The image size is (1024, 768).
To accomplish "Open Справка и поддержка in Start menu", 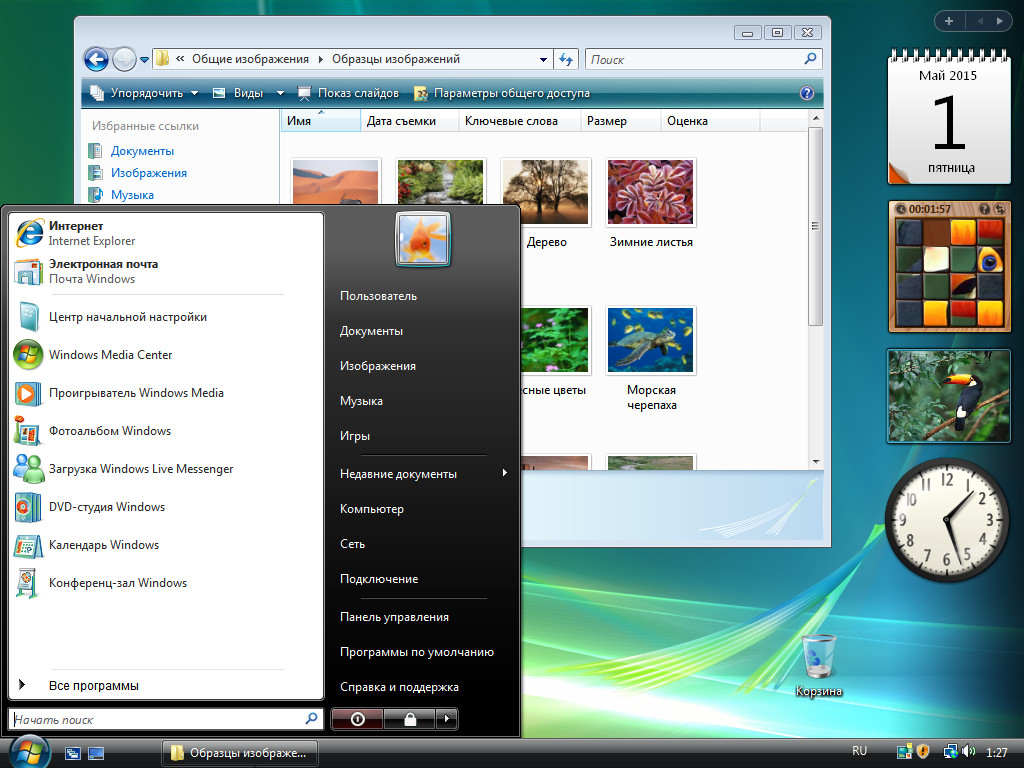I will coord(399,687).
